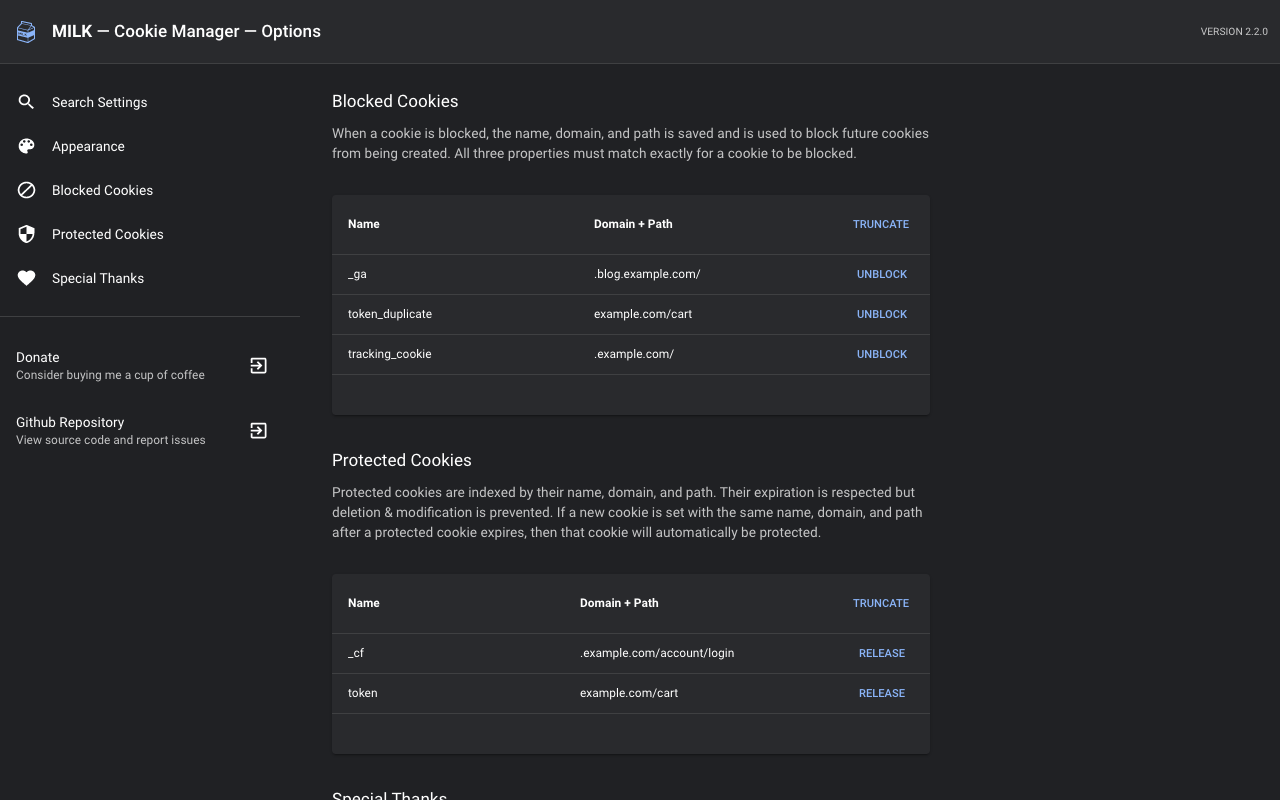Click the example.com/cart cell for token_duplicate

point(643,314)
